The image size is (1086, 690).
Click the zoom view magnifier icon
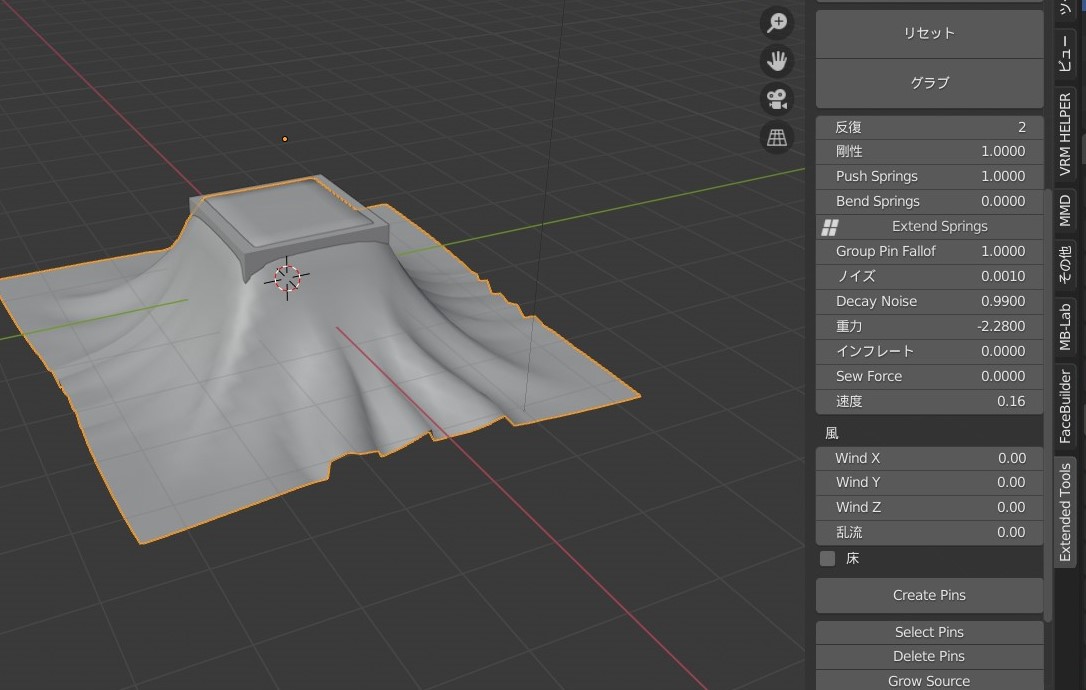click(x=777, y=22)
